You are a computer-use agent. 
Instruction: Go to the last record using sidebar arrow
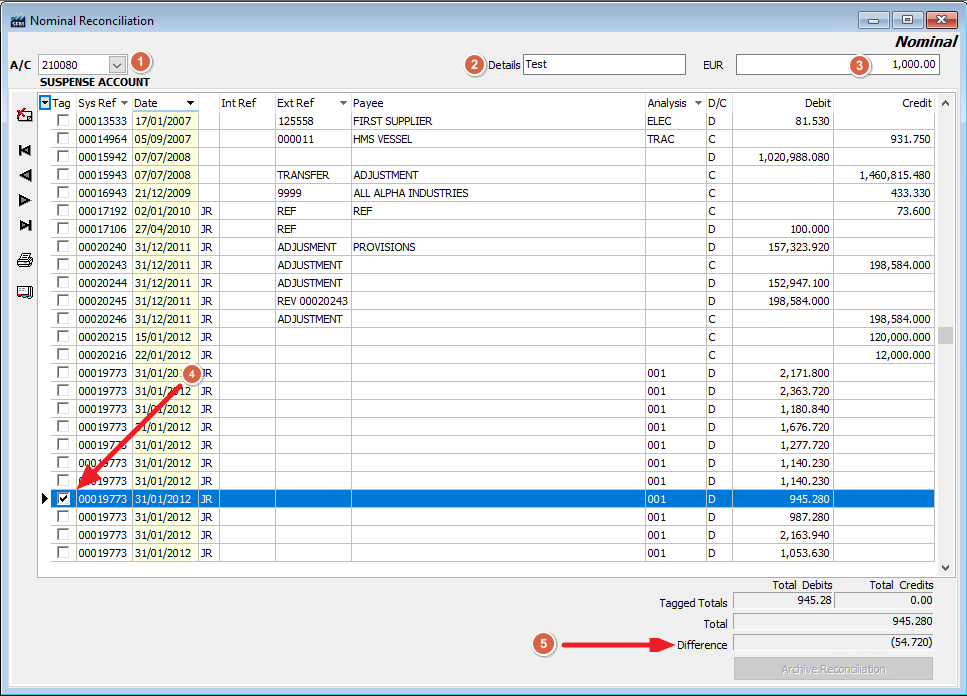tap(25, 226)
